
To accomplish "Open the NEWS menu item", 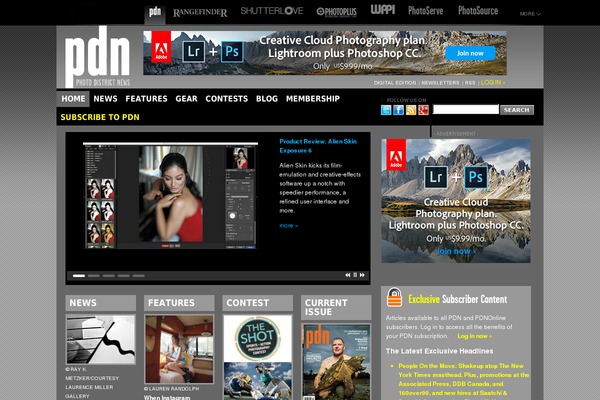I will click(105, 99).
